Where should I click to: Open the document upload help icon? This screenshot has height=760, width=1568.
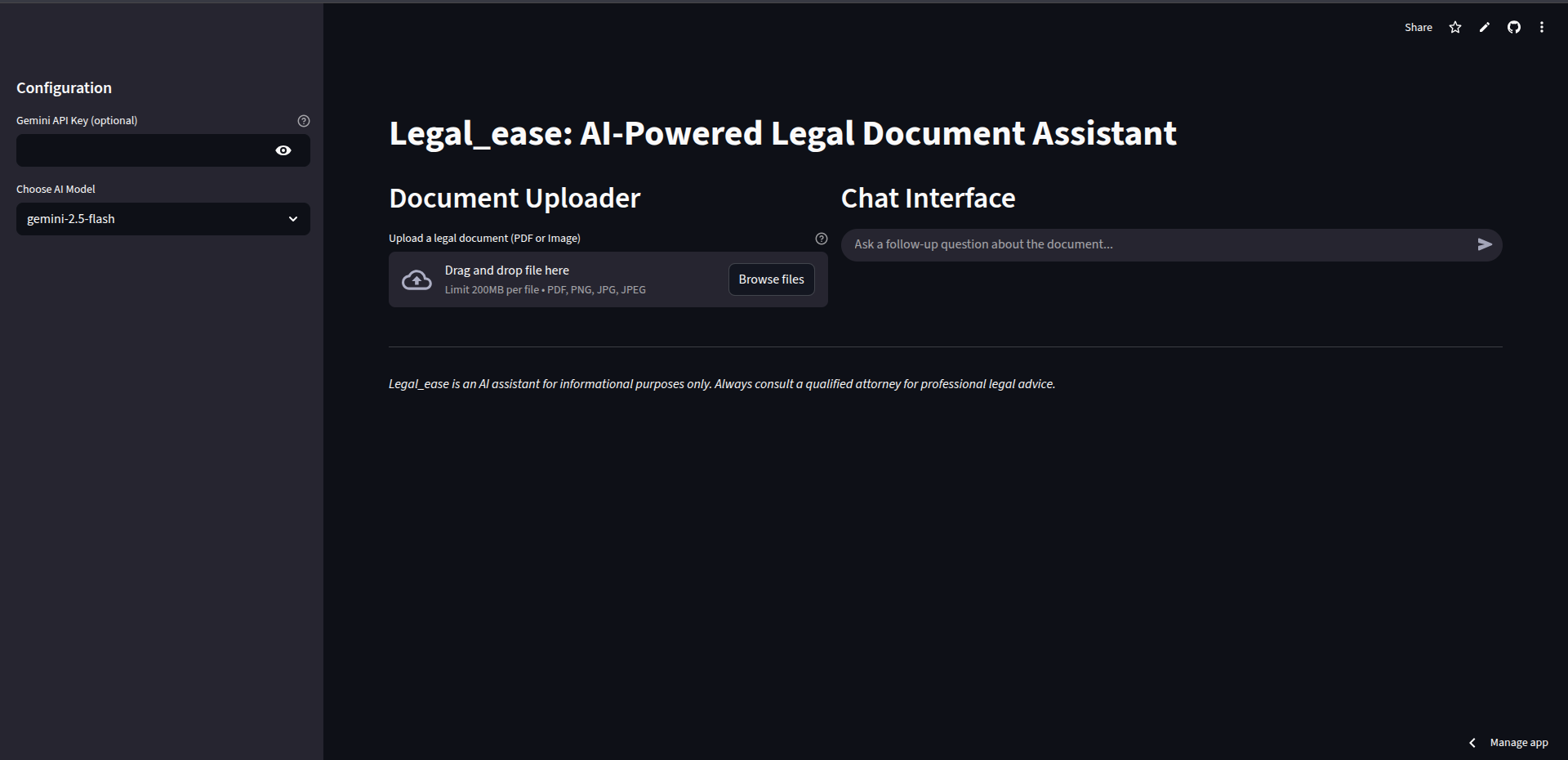tap(821, 238)
